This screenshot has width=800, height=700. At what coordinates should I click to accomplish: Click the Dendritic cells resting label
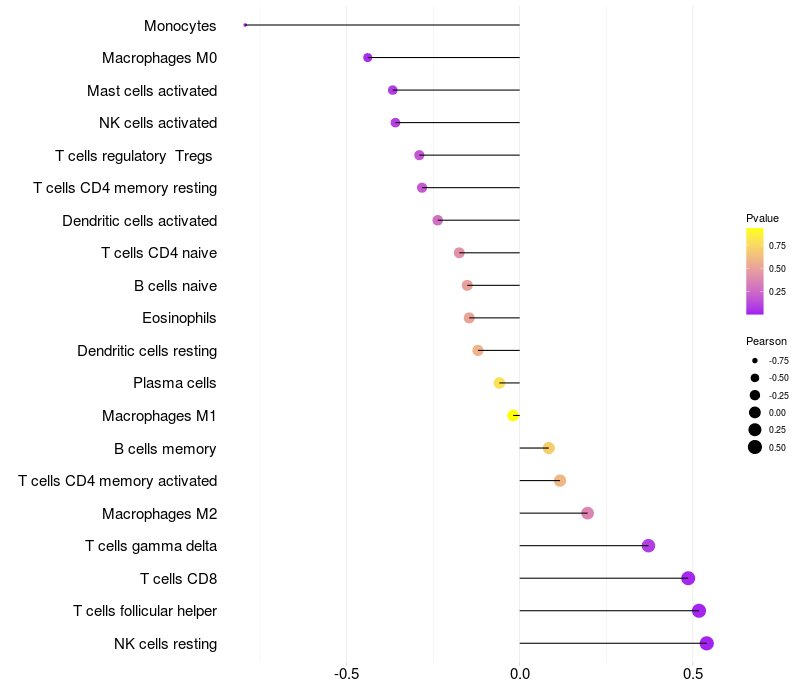coord(147,351)
